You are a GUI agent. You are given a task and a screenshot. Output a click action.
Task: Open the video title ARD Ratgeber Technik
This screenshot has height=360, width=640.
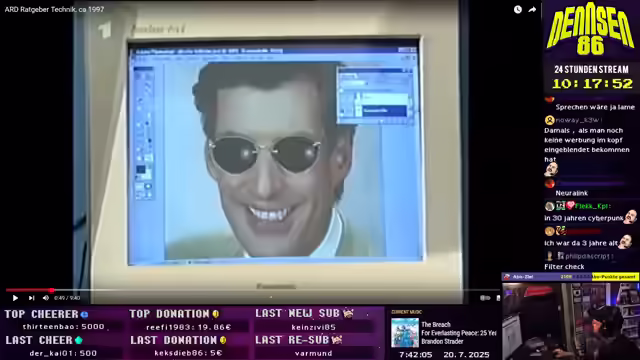click(54, 9)
